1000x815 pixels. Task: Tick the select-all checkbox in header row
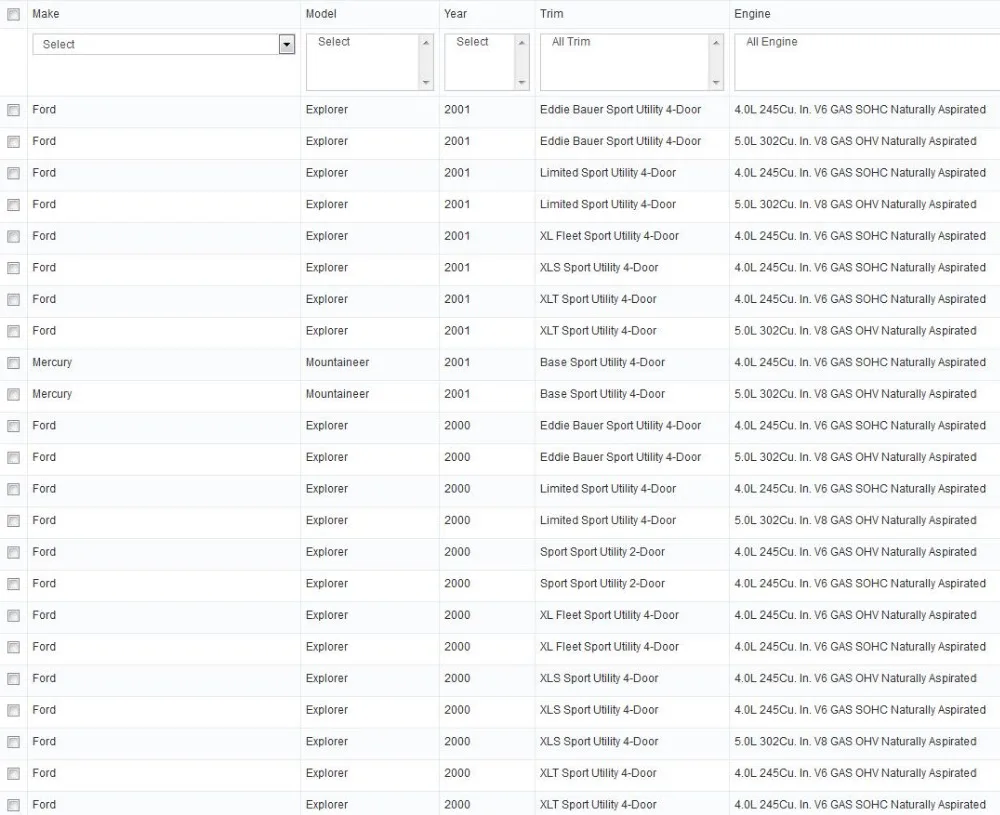pyautogui.click(x=13, y=14)
